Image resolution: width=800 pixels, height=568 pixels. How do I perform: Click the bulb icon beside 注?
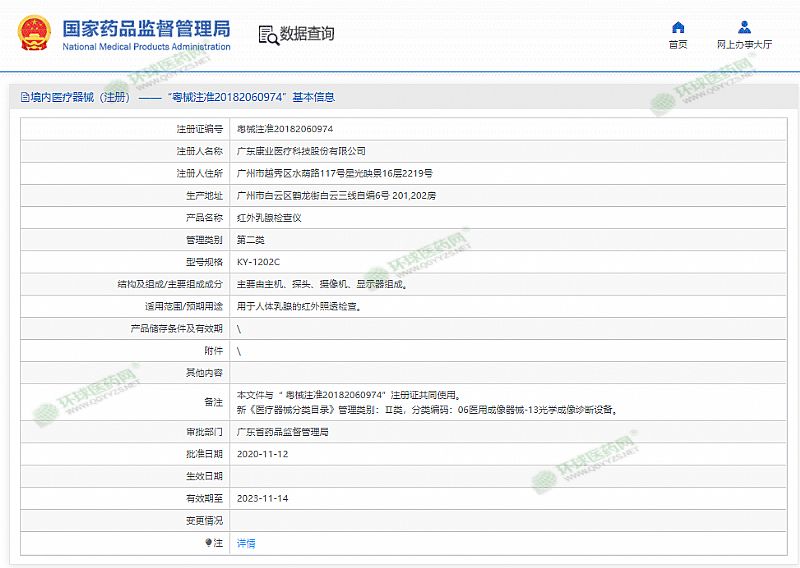pyautogui.click(x=208, y=542)
